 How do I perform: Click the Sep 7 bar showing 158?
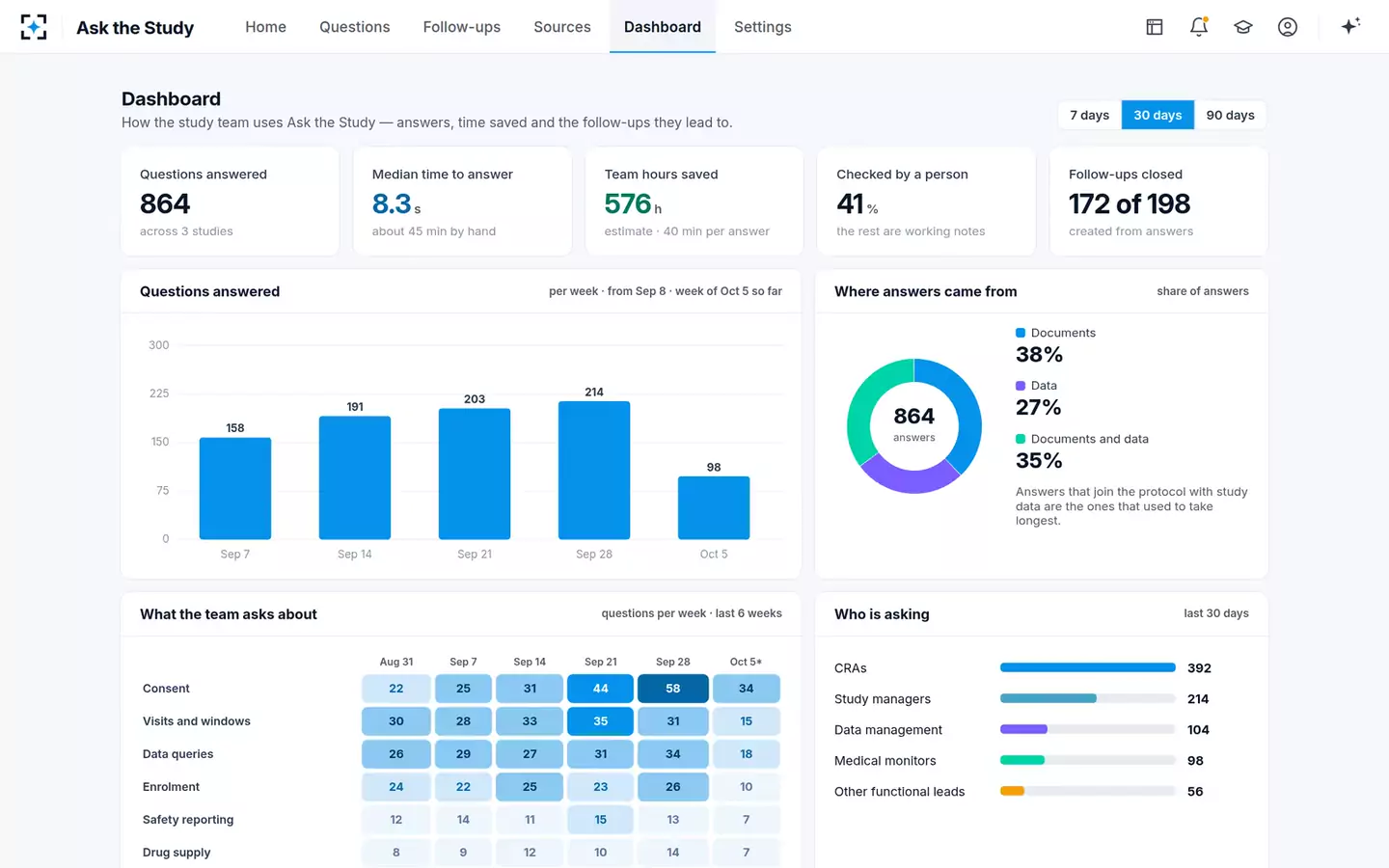pyautogui.click(x=235, y=488)
